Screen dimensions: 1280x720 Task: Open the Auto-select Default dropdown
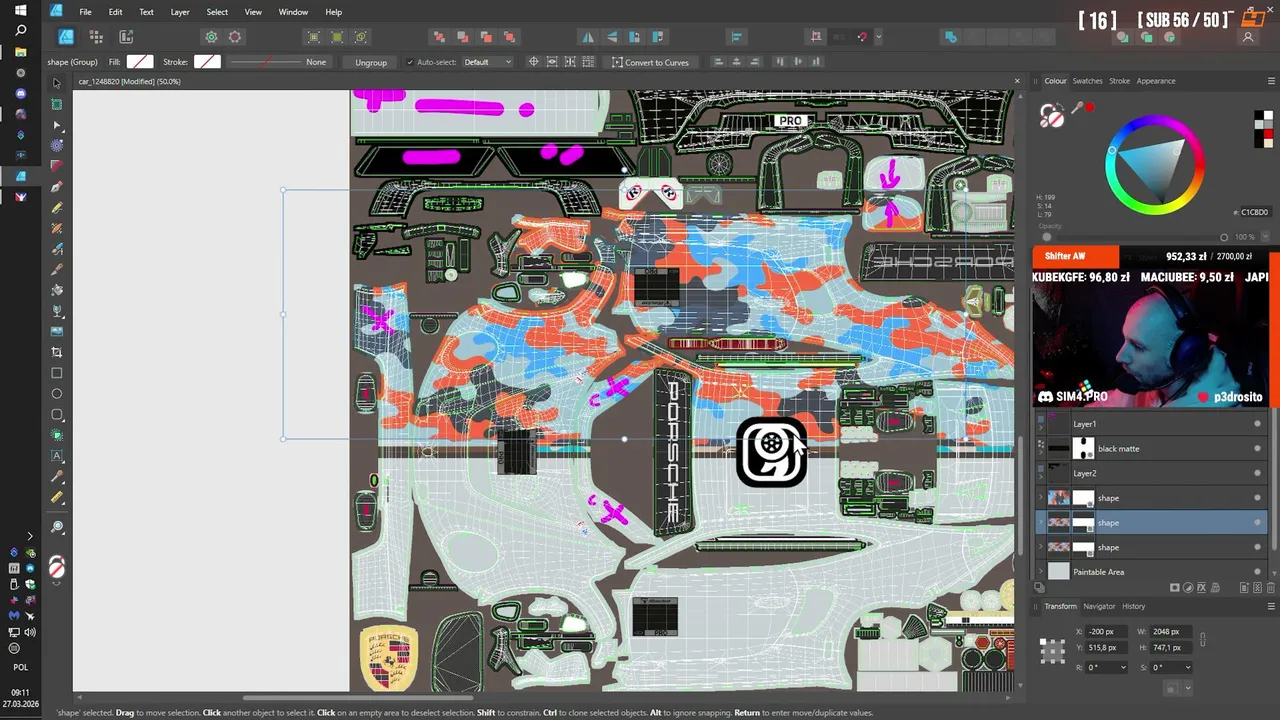(x=487, y=62)
